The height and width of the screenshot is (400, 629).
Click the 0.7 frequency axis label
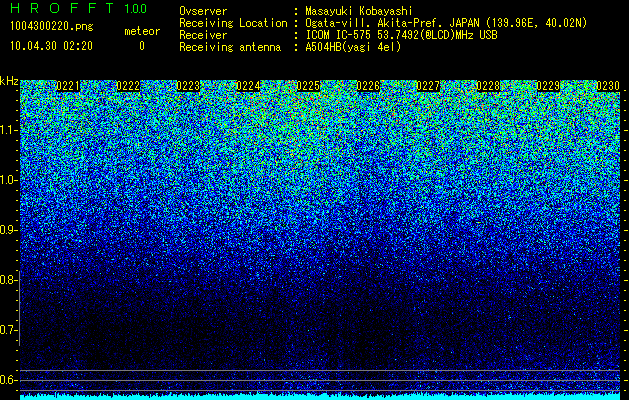(8, 330)
